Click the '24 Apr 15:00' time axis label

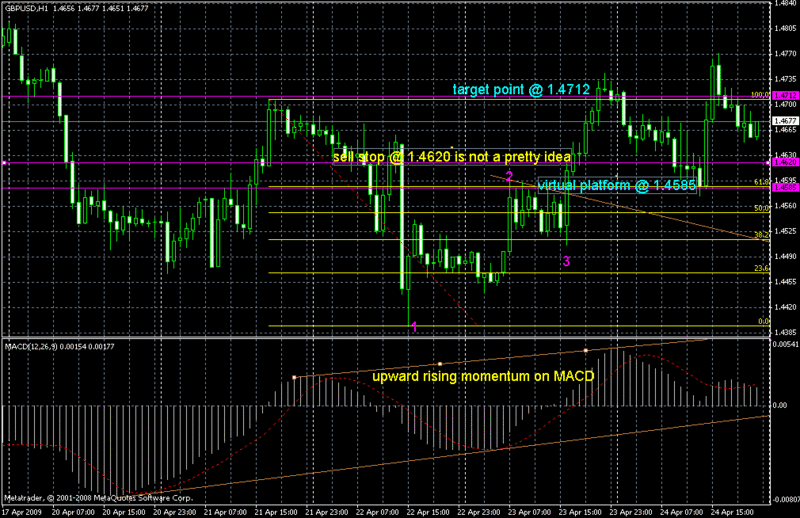[732, 512]
